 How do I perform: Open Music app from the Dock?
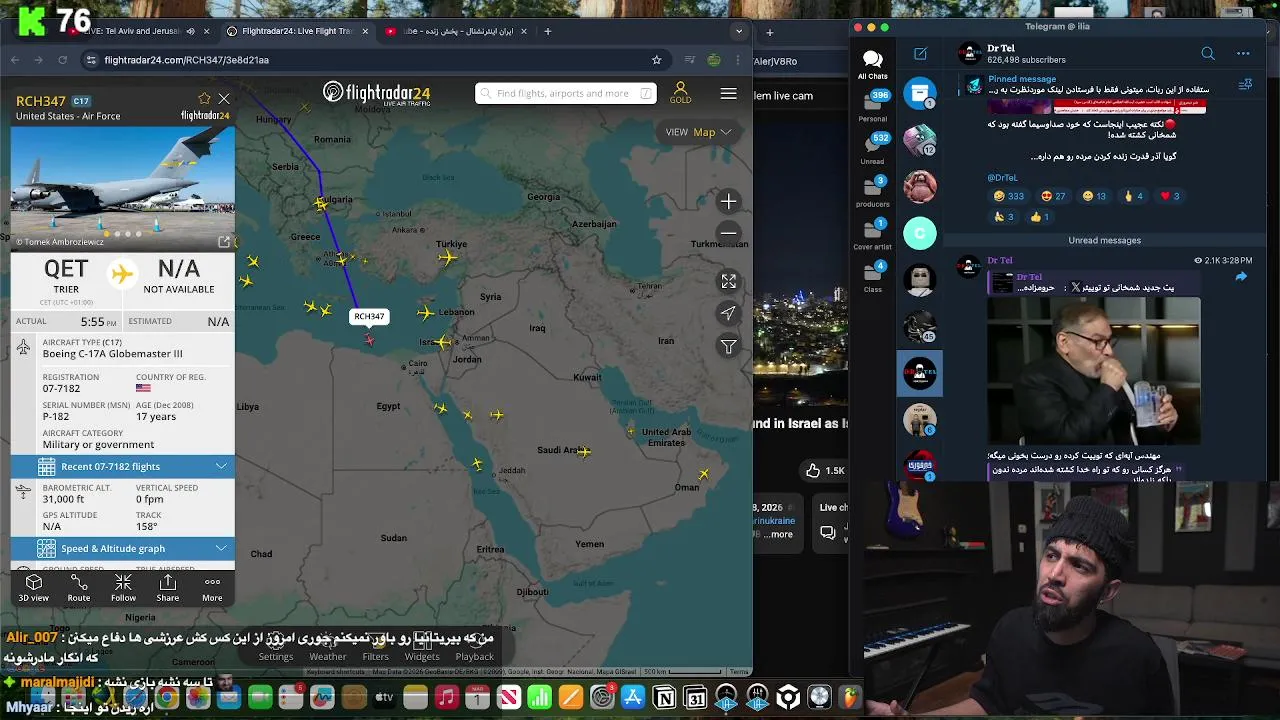point(447,698)
